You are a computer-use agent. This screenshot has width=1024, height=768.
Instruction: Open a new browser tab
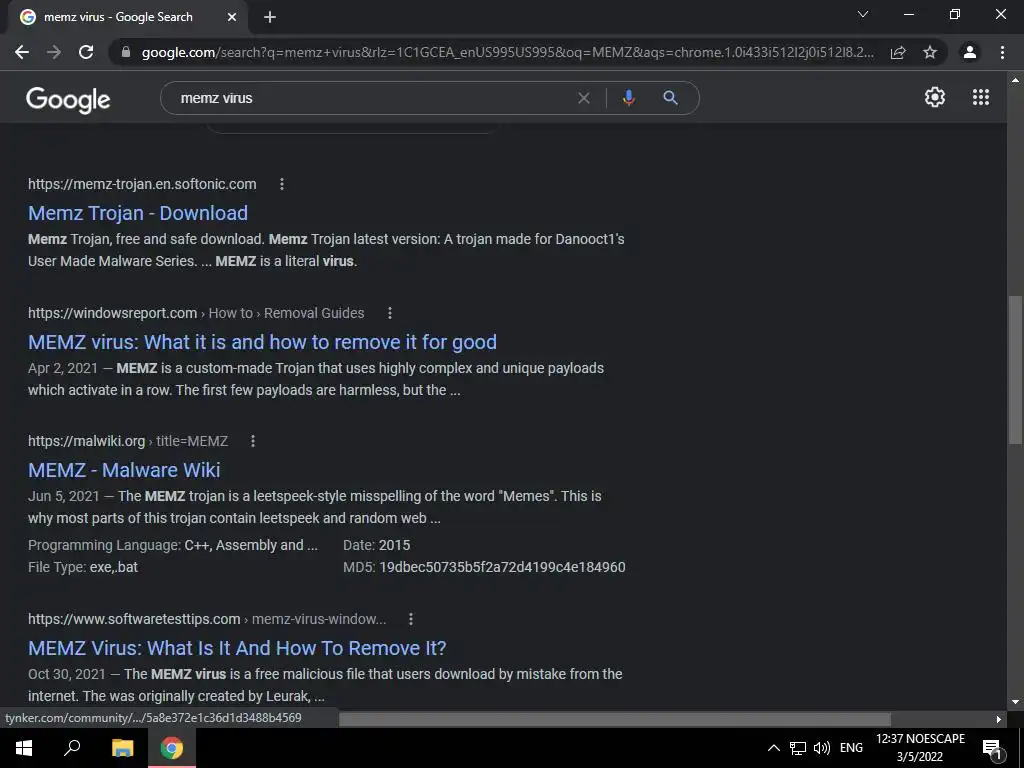tap(270, 17)
